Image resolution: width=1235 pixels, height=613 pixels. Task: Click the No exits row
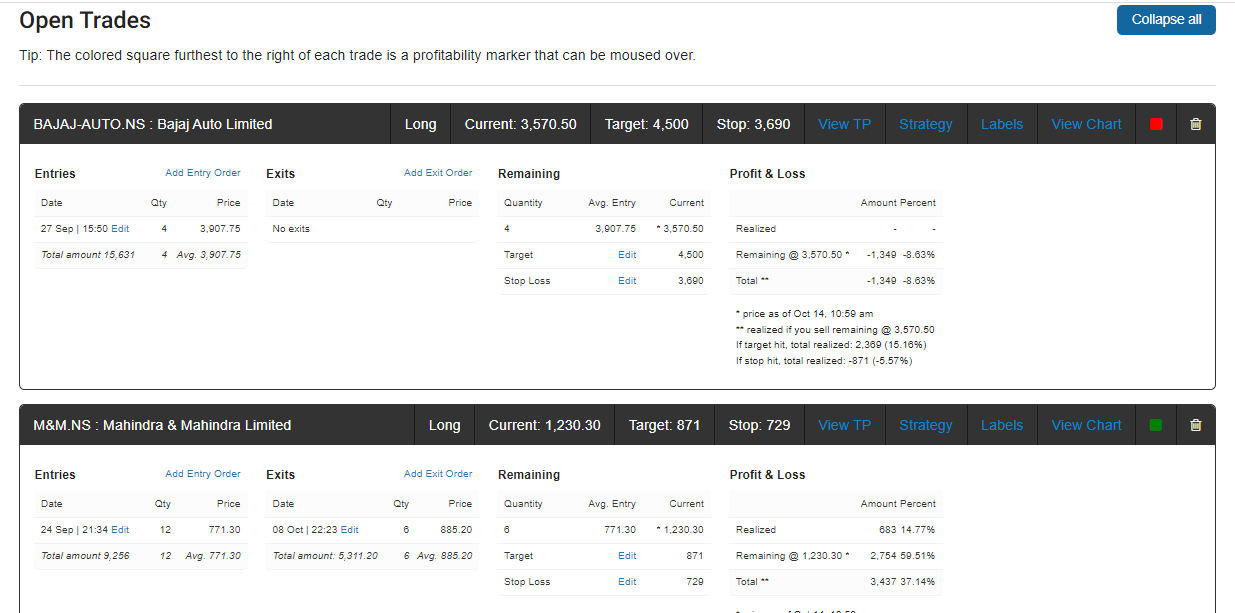coord(372,229)
